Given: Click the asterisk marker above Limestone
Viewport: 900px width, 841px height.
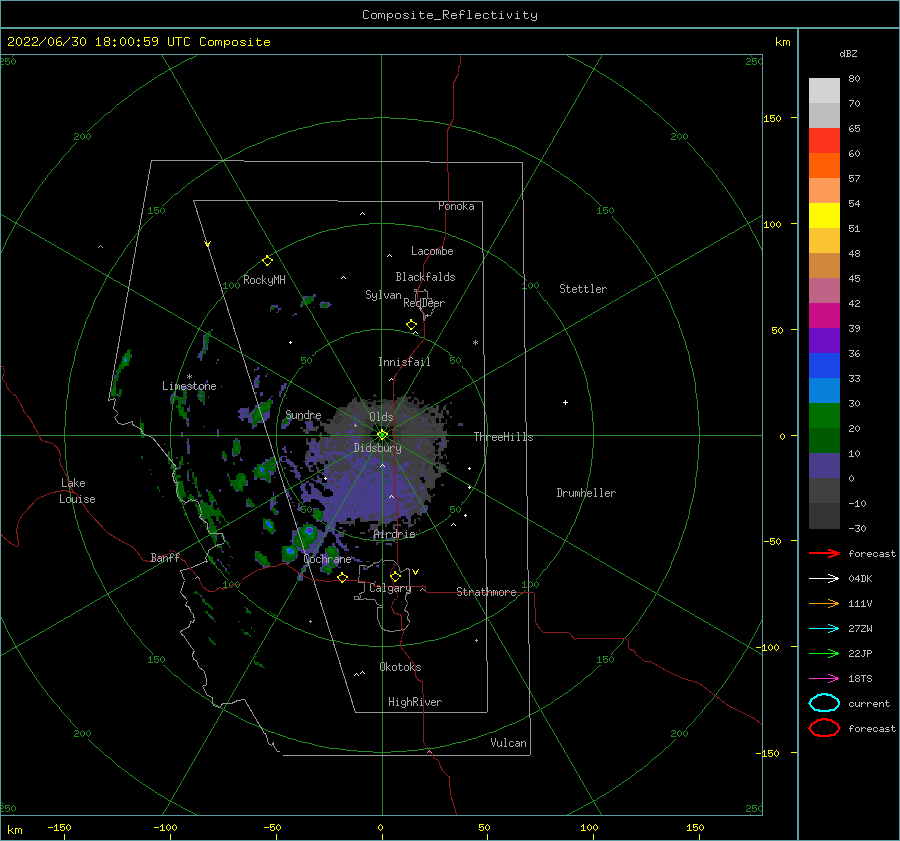Looking at the screenshot, I should (x=189, y=378).
